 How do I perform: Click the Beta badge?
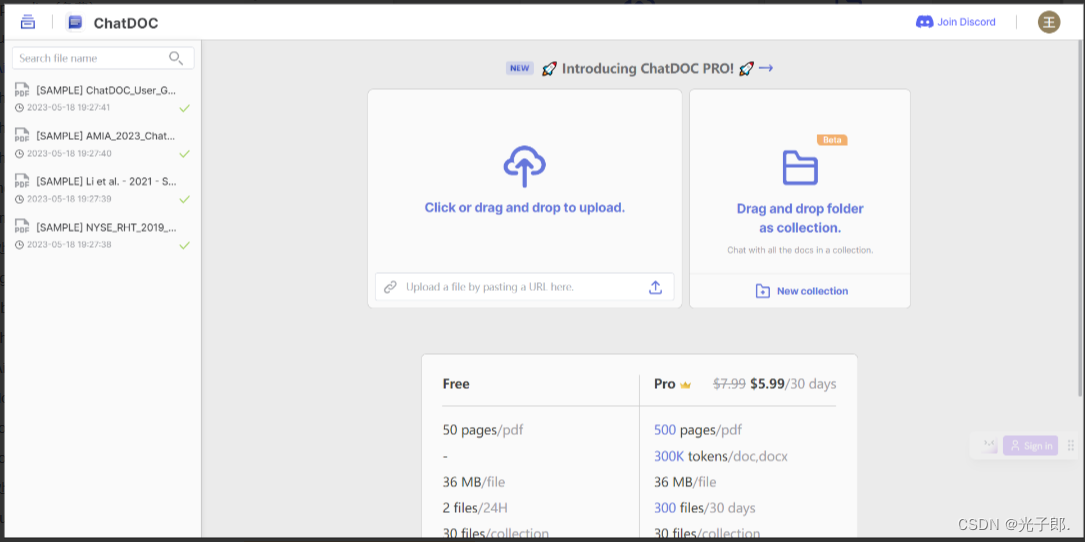pos(832,140)
